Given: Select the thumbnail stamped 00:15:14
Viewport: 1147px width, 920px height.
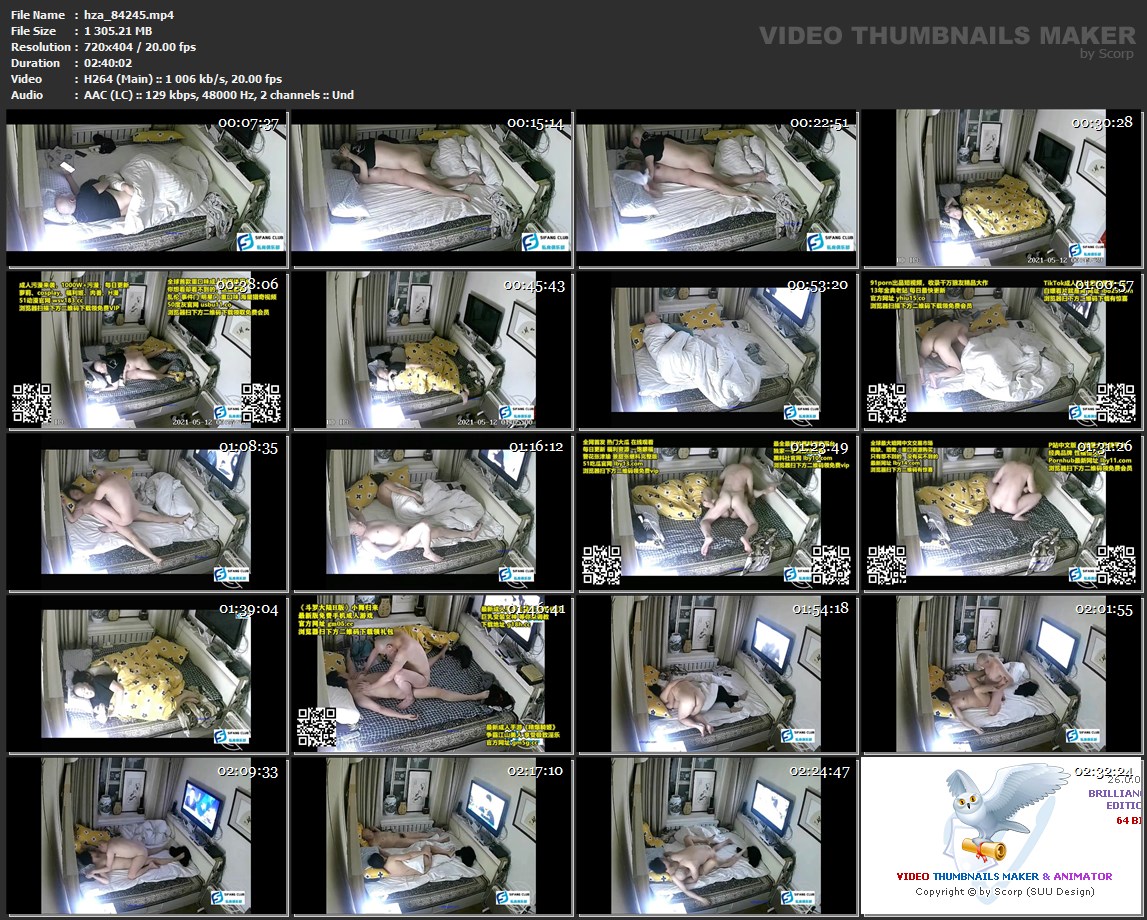Looking at the screenshot, I should click(x=432, y=189).
